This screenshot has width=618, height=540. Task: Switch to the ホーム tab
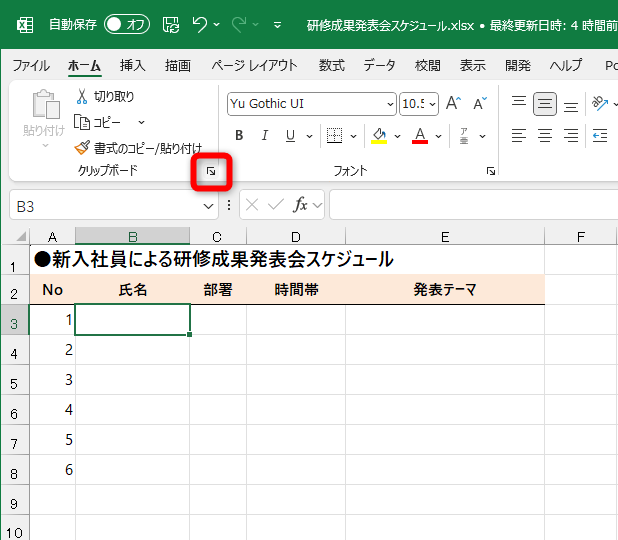coord(84,65)
